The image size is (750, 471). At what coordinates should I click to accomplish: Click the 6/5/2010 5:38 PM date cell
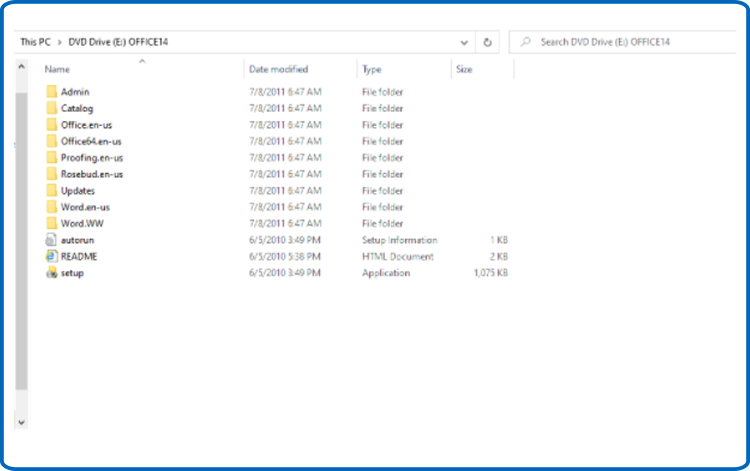[x=285, y=256]
